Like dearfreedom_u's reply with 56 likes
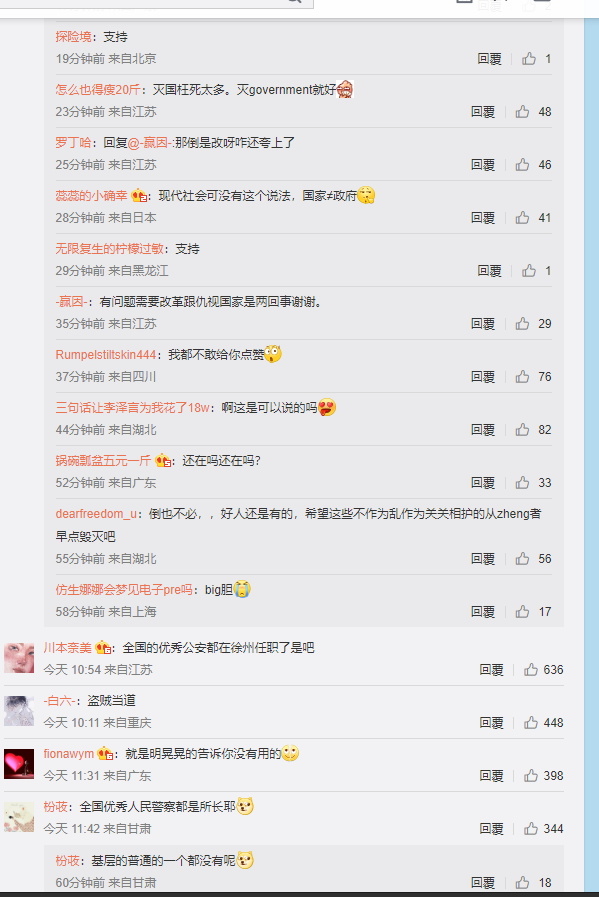This screenshot has width=599, height=897. [x=522, y=558]
